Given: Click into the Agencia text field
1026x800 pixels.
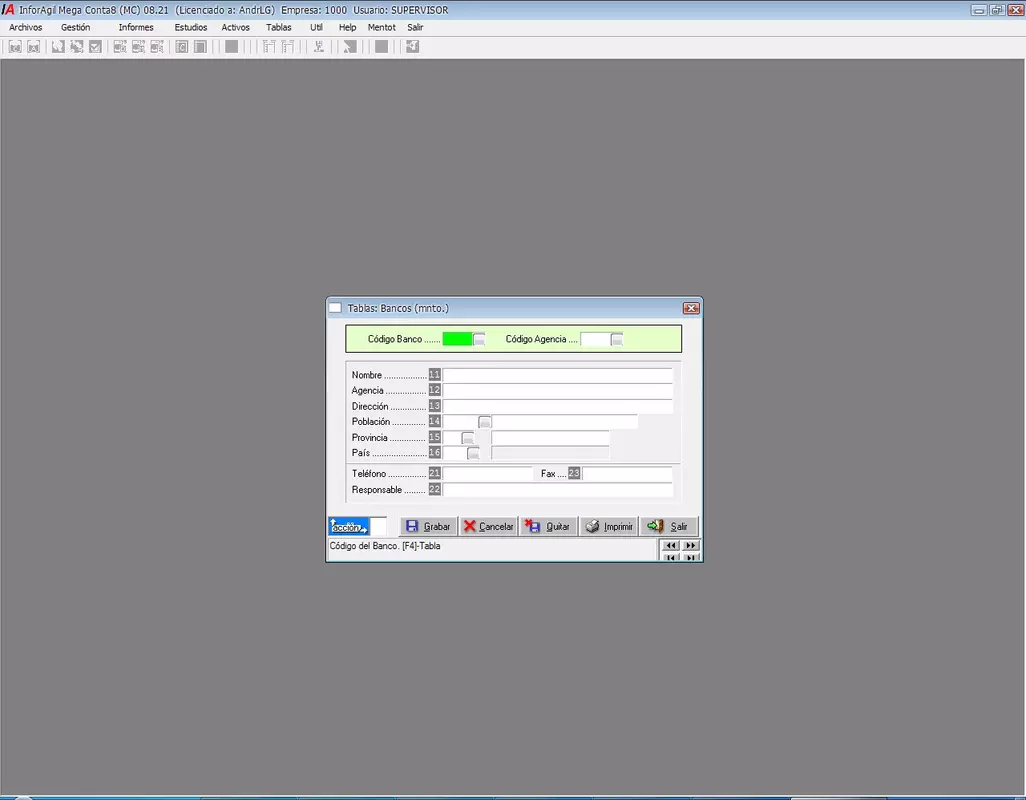Looking at the screenshot, I should 557,391.
